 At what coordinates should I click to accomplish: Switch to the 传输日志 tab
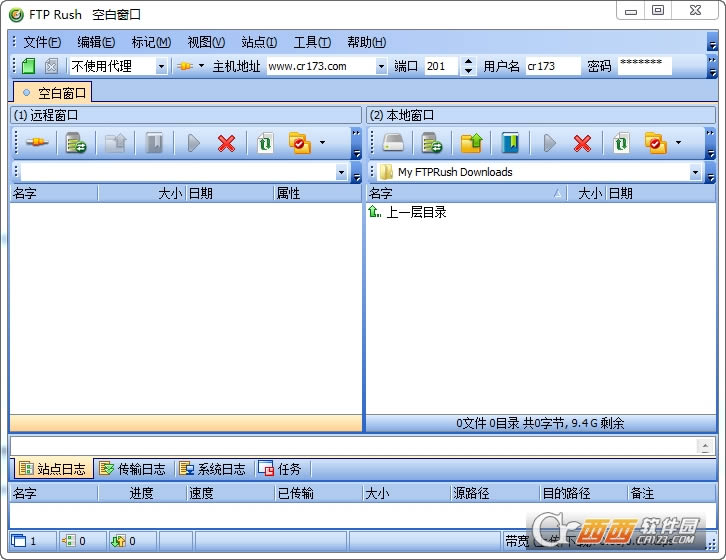coord(132,469)
